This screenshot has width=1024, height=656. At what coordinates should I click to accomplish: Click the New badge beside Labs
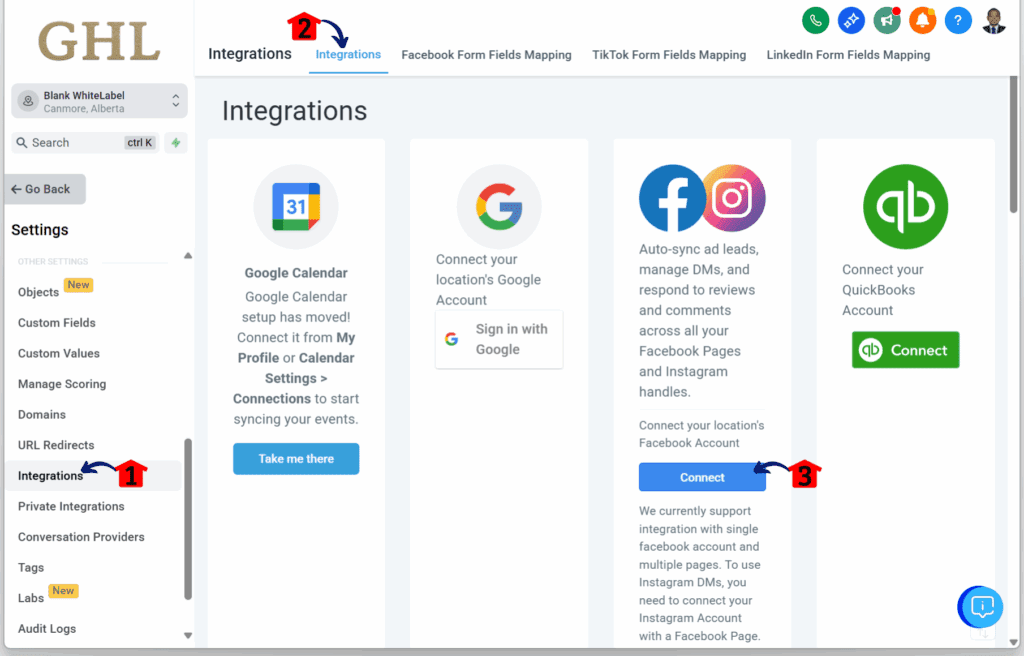(x=63, y=591)
